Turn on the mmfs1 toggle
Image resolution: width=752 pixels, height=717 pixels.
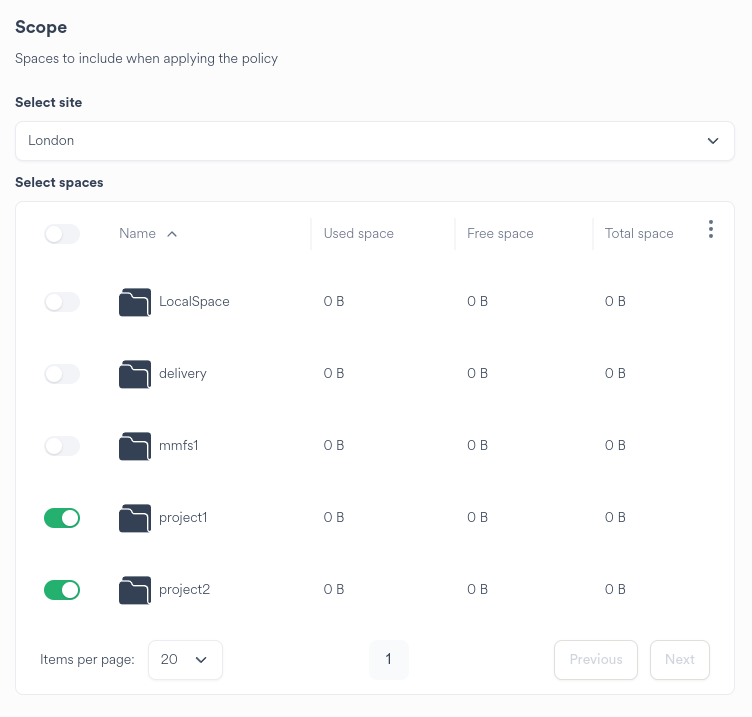click(62, 446)
